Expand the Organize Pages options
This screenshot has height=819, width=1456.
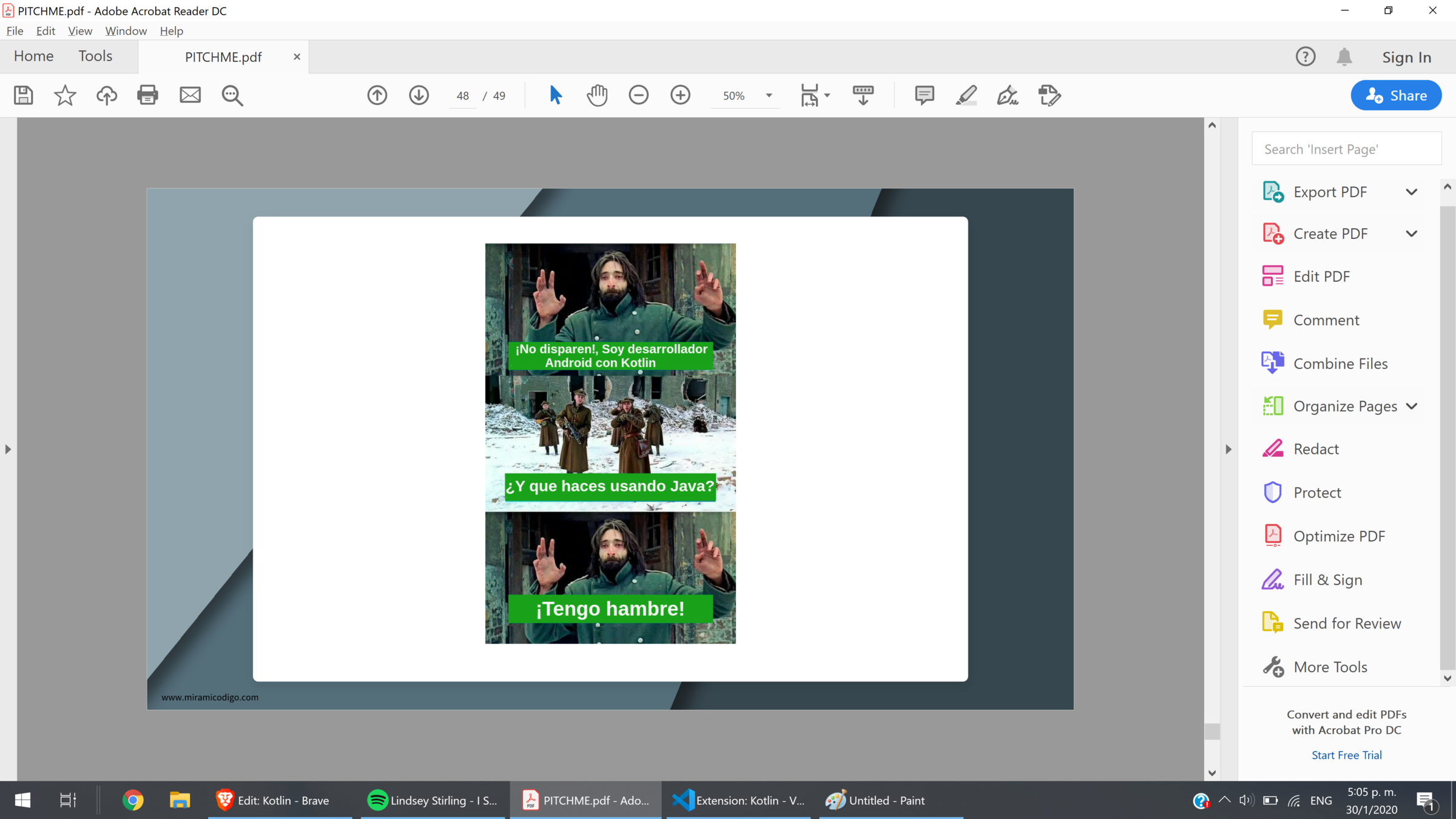click(x=1411, y=406)
